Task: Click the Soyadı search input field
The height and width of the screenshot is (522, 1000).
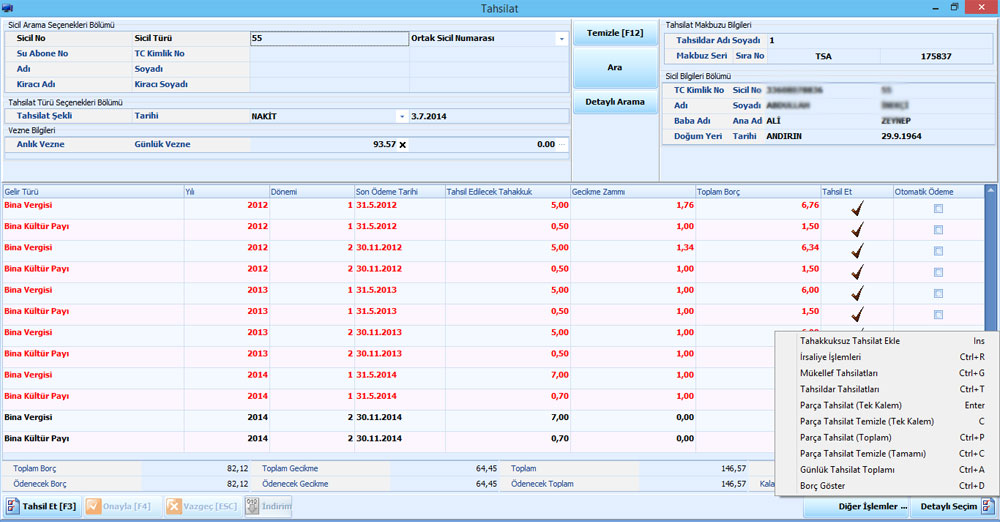Action: click(x=489, y=69)
